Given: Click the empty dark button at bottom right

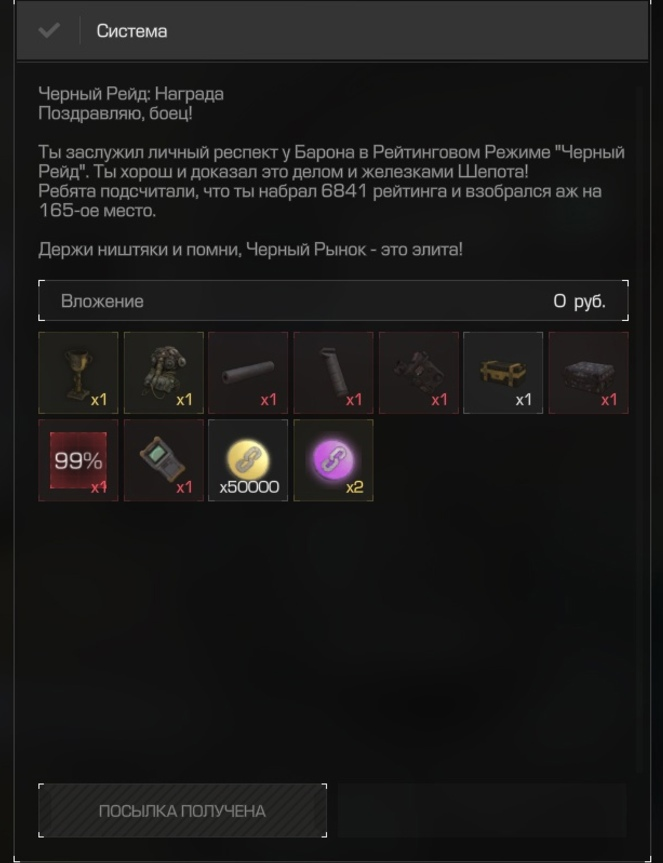Looking at the screenshot, I should (x=482, y=811).
